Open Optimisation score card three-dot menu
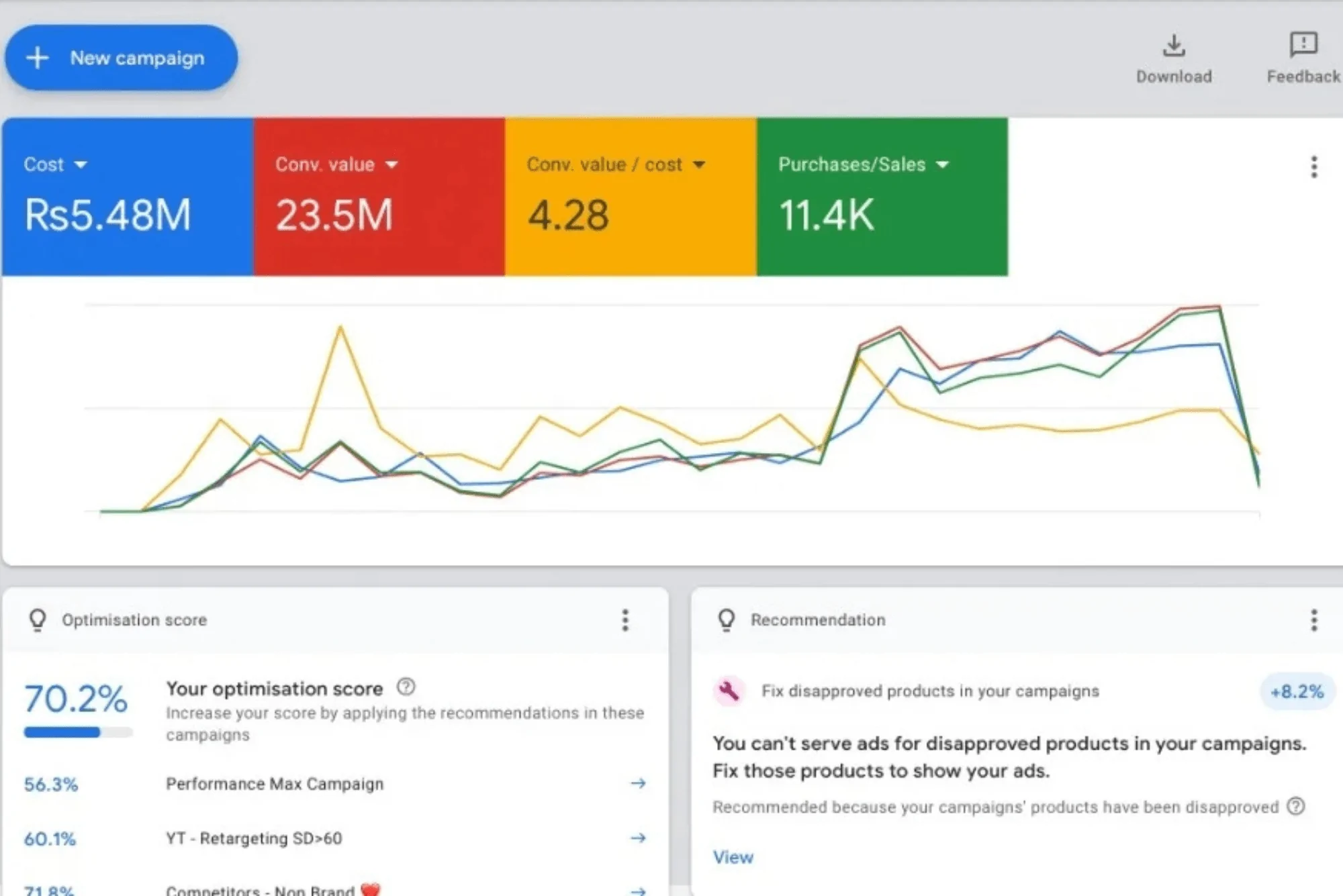 tap(624, 620)
